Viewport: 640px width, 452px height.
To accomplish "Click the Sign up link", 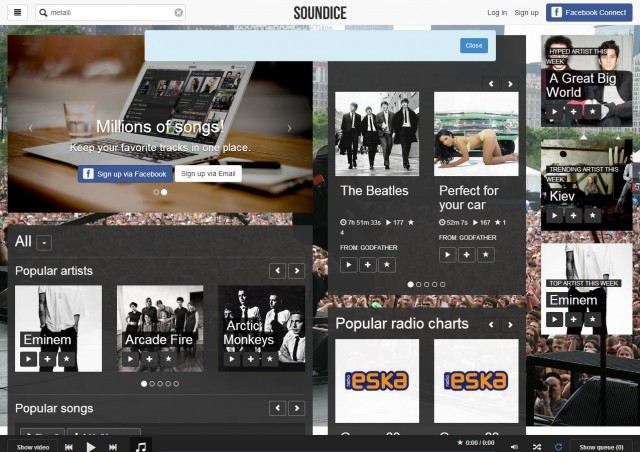I will point(526,13).
